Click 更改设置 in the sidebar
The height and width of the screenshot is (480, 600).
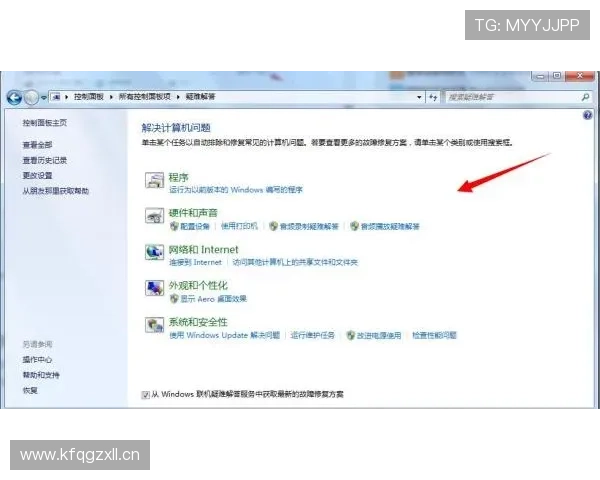(x=38, y=175)
